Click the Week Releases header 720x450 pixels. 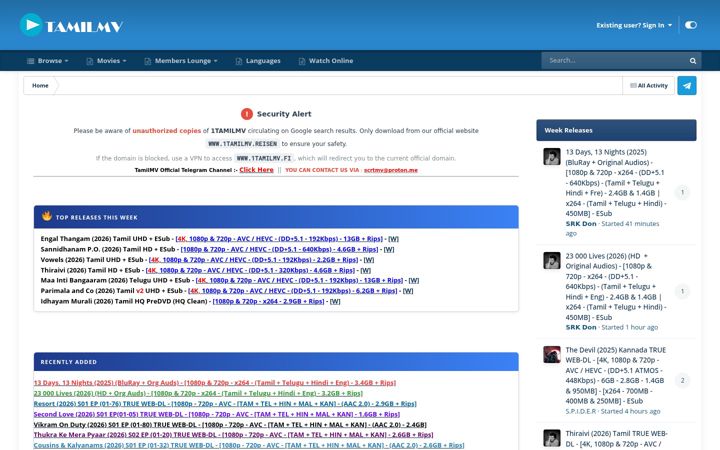click(616, 130)
